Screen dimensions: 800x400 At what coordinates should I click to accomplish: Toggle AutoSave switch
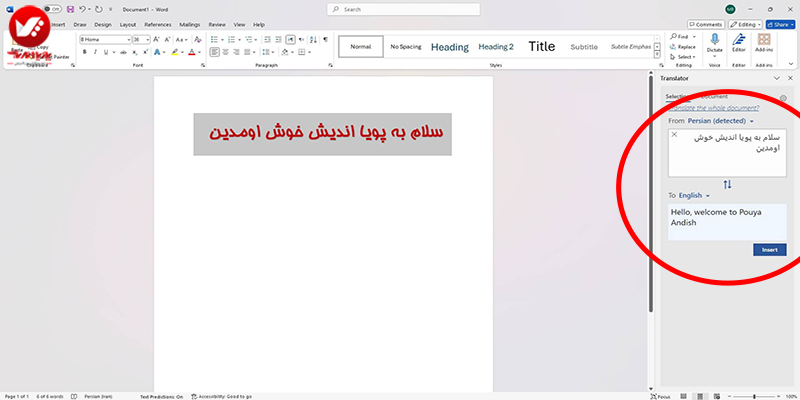point(52,9)
